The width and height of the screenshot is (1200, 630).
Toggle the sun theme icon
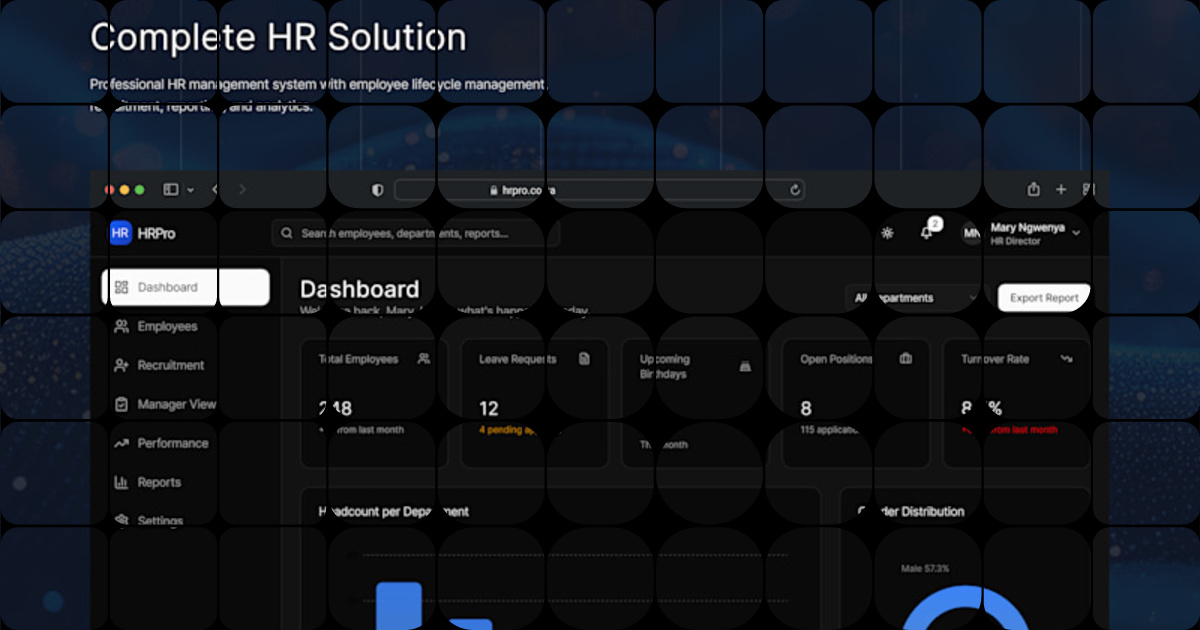(x=887, y=233)
